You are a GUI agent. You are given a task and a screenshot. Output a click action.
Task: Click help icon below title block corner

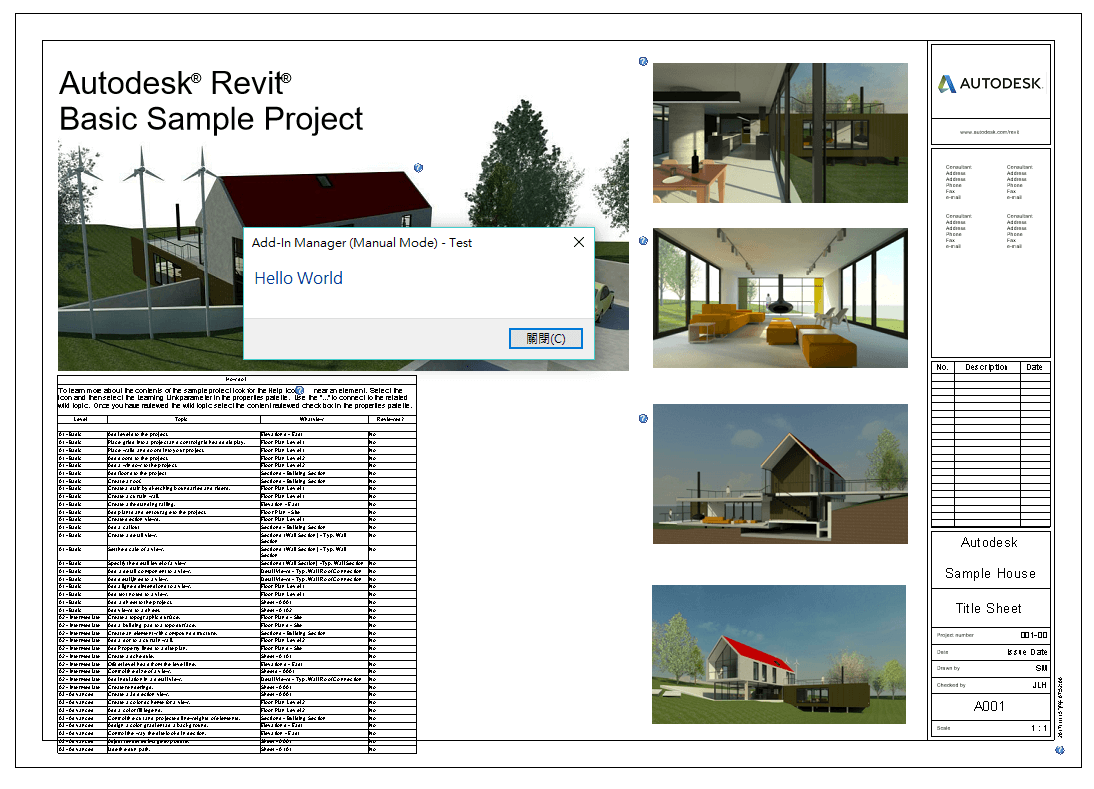pyautogui.click(x=1060, y=750)
